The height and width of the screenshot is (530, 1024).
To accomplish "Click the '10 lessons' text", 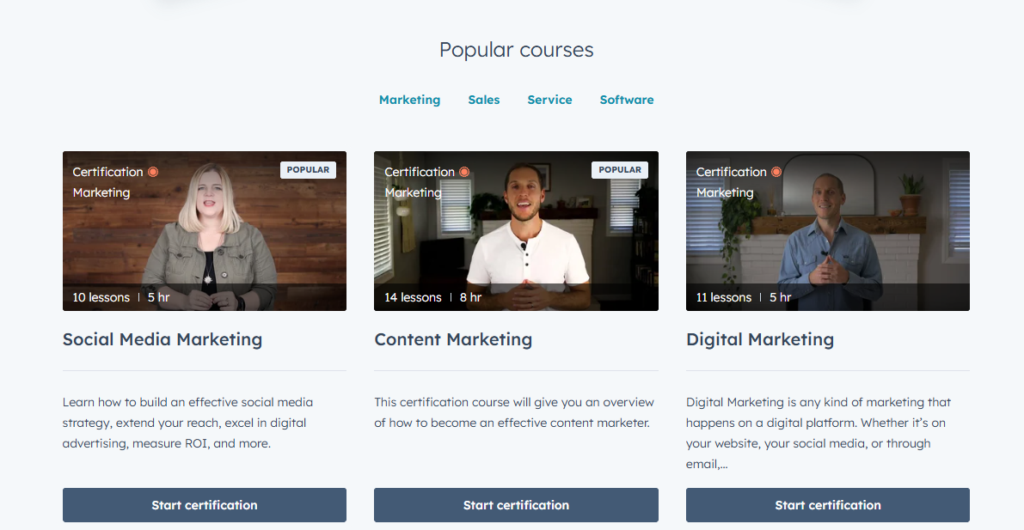I will [101, 298].
